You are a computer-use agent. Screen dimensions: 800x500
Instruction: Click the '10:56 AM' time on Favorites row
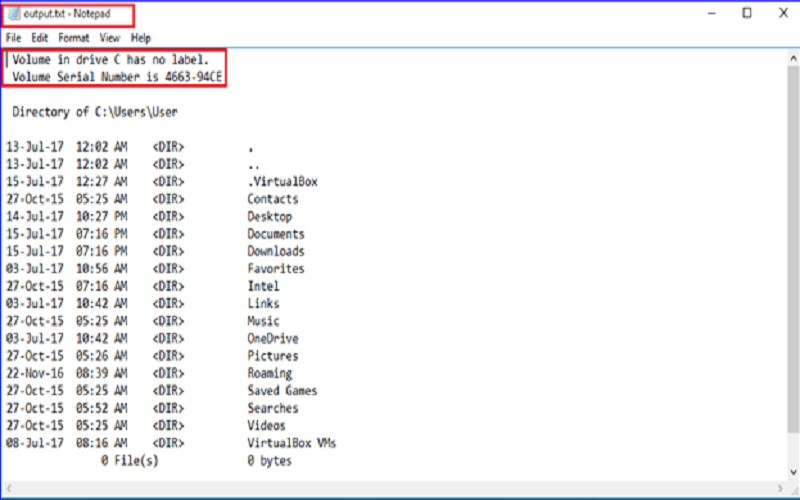click(102, 268)
